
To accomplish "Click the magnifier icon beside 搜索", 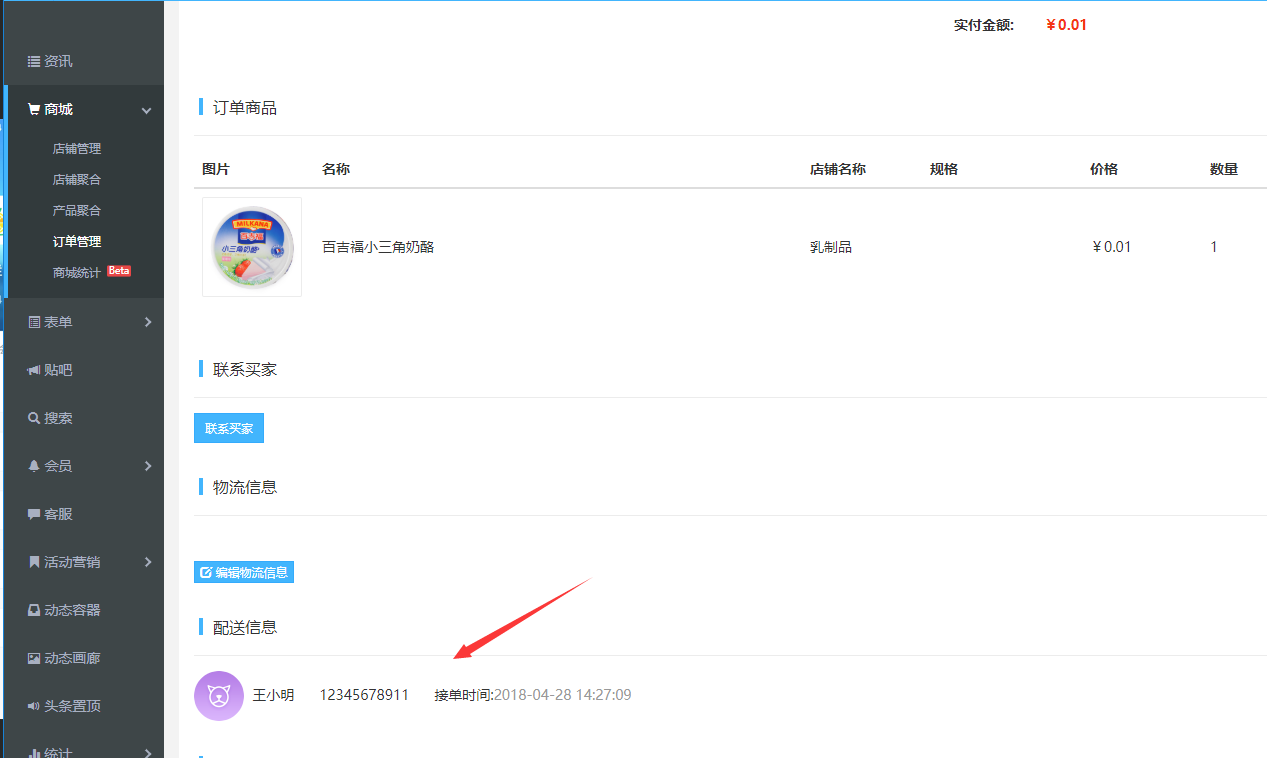I will pyautogui.click(x=34, y=418).
